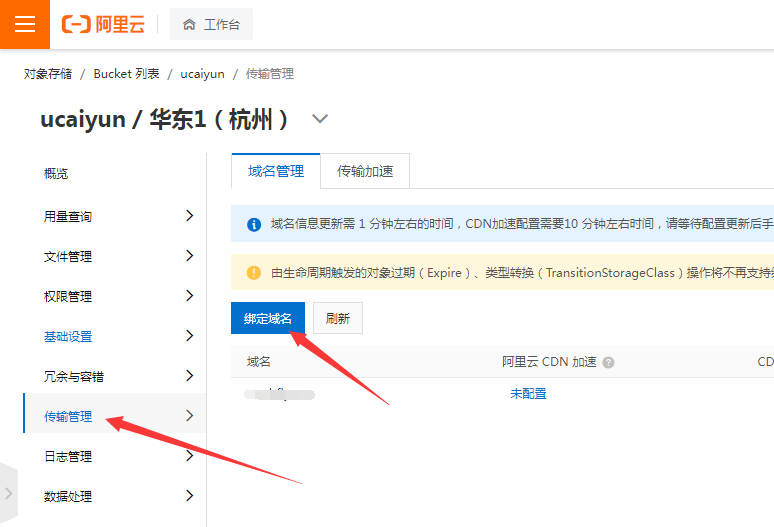Expand 数据处理 chevron arrow
Screen dimensions: 774x527
point(190,495)
